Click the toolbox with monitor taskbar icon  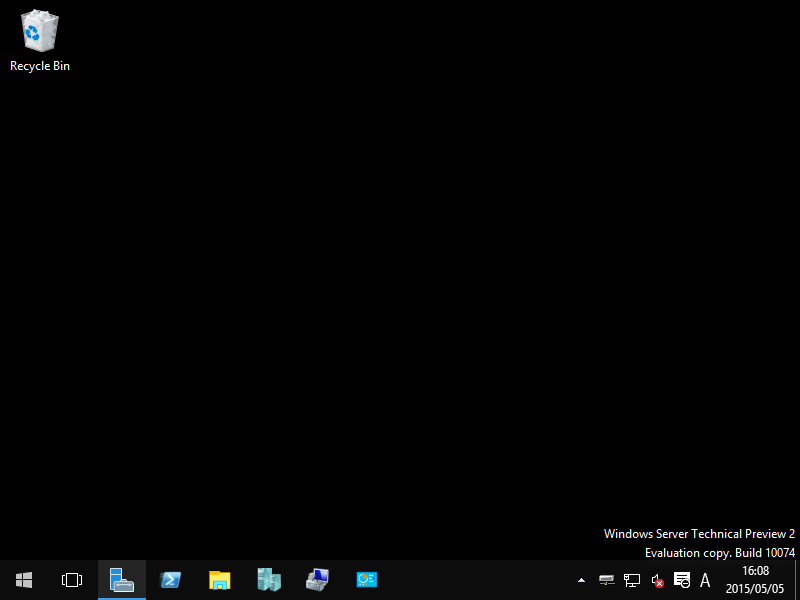tap(318, 580)
